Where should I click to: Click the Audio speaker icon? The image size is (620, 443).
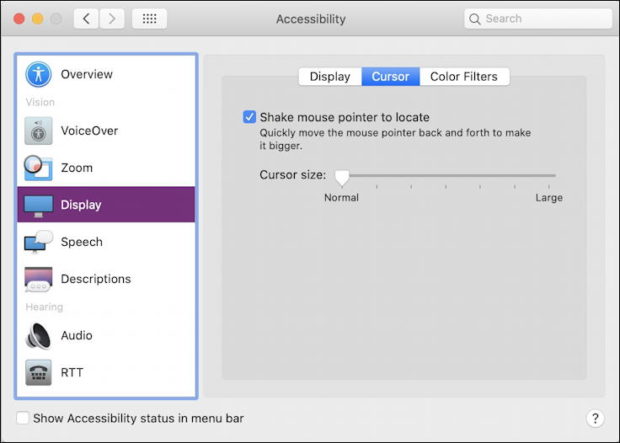pos(38,336)
